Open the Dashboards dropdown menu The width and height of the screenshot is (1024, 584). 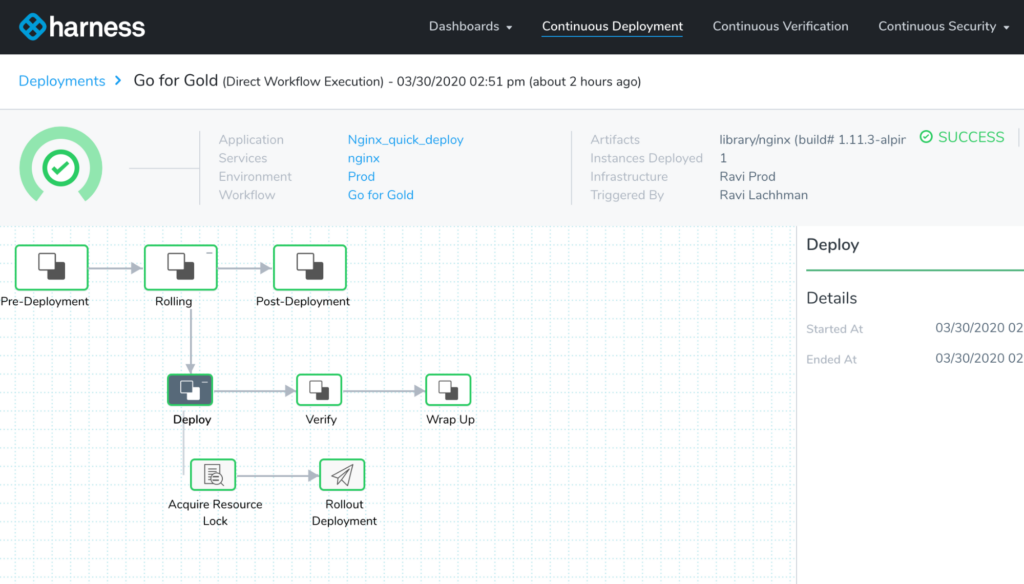point(470,27)
